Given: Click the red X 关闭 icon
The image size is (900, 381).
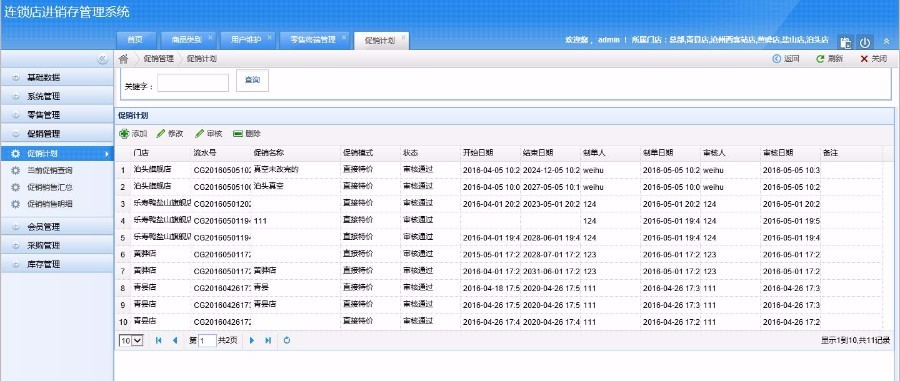Looking at the screenshot, I should [x=864, y=59].
